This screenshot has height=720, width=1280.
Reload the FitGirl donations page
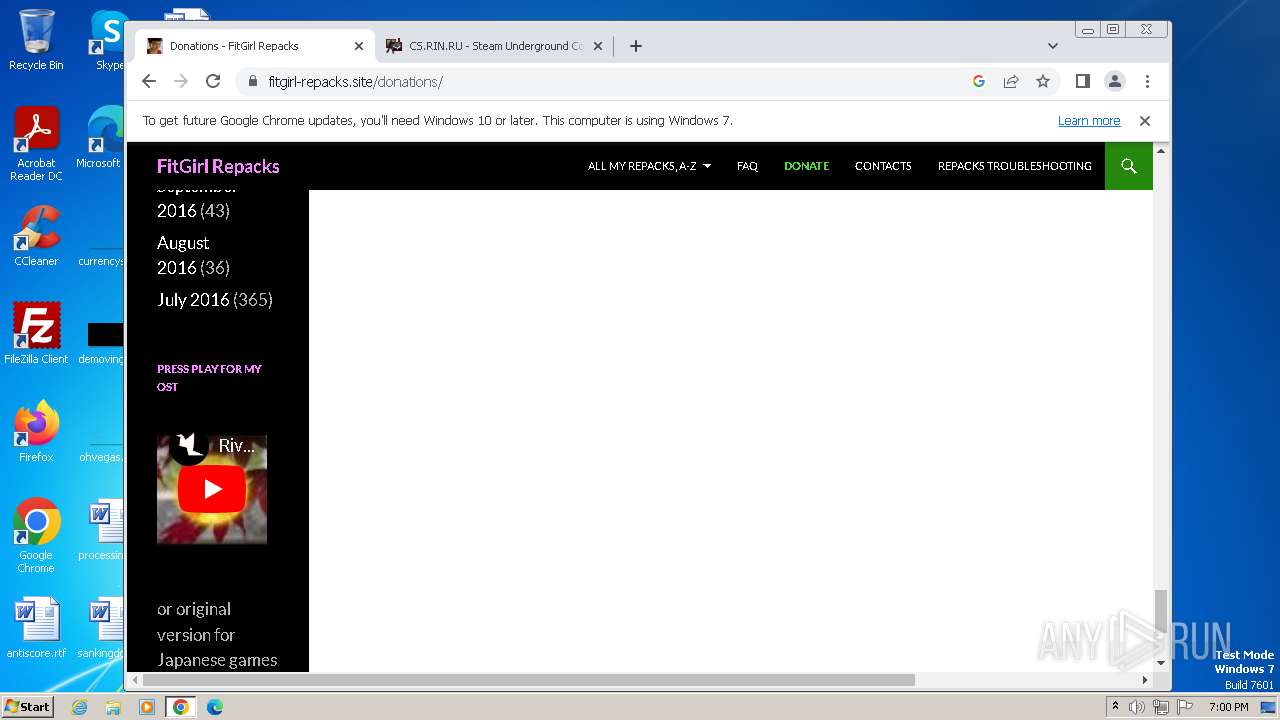[x=213, y=81]
